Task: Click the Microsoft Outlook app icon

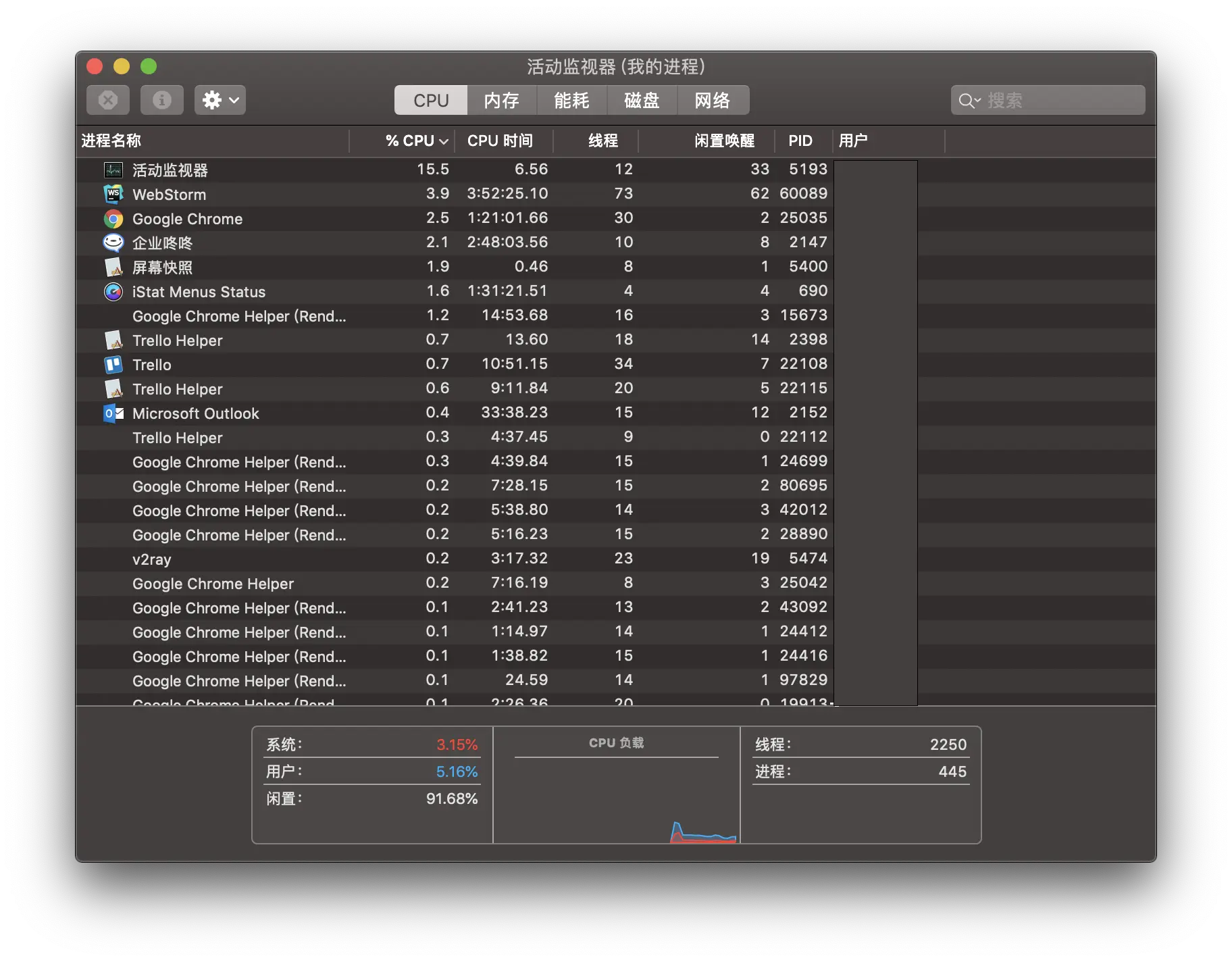Action: pos(113,413)
